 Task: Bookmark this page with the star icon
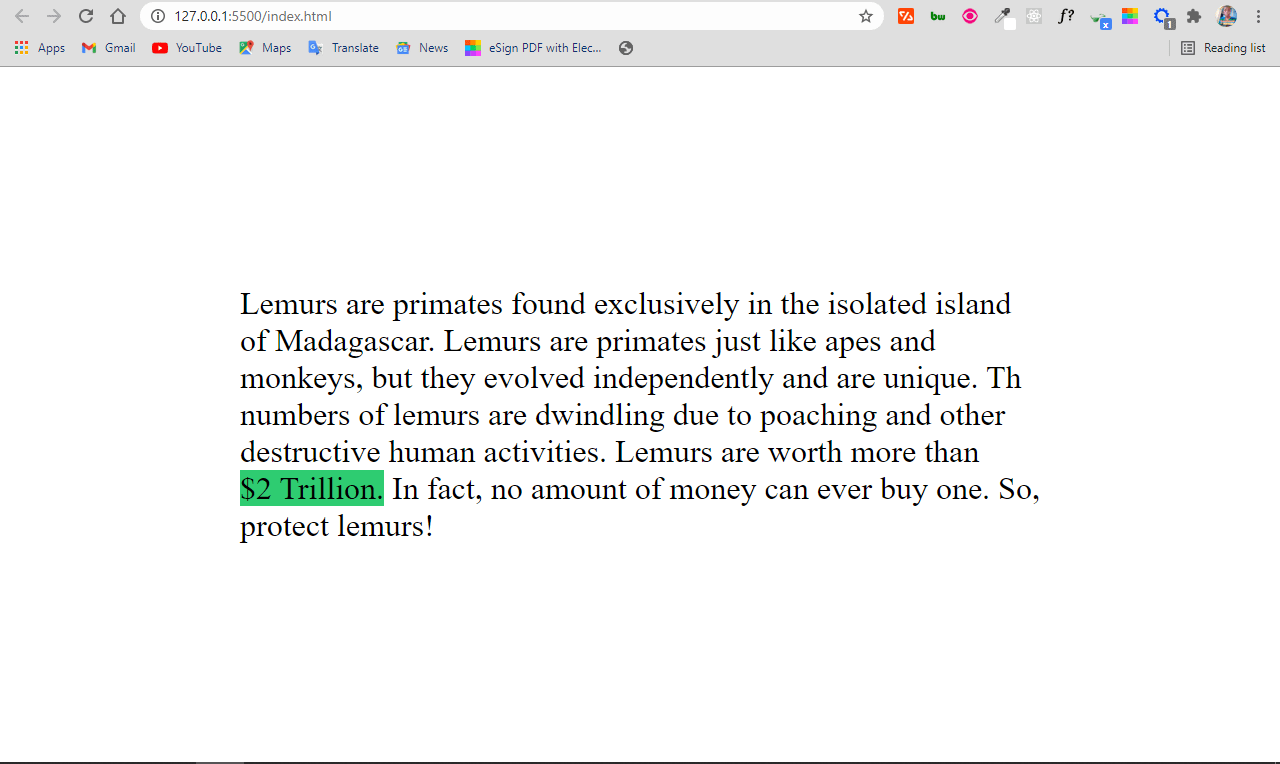(x=866, y=16)
